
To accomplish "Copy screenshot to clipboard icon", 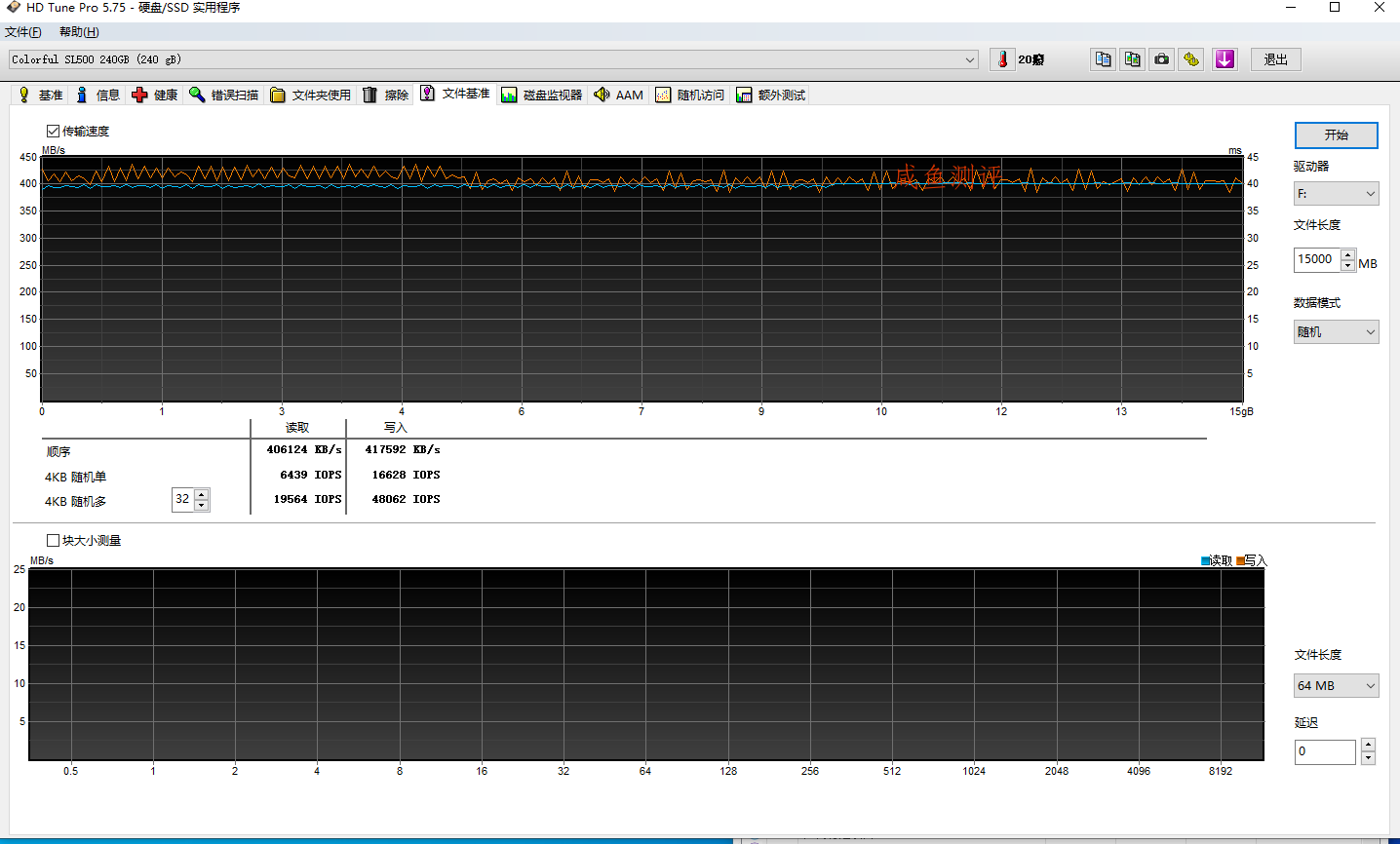I will pyautogui.click(x=1132, y=59).
